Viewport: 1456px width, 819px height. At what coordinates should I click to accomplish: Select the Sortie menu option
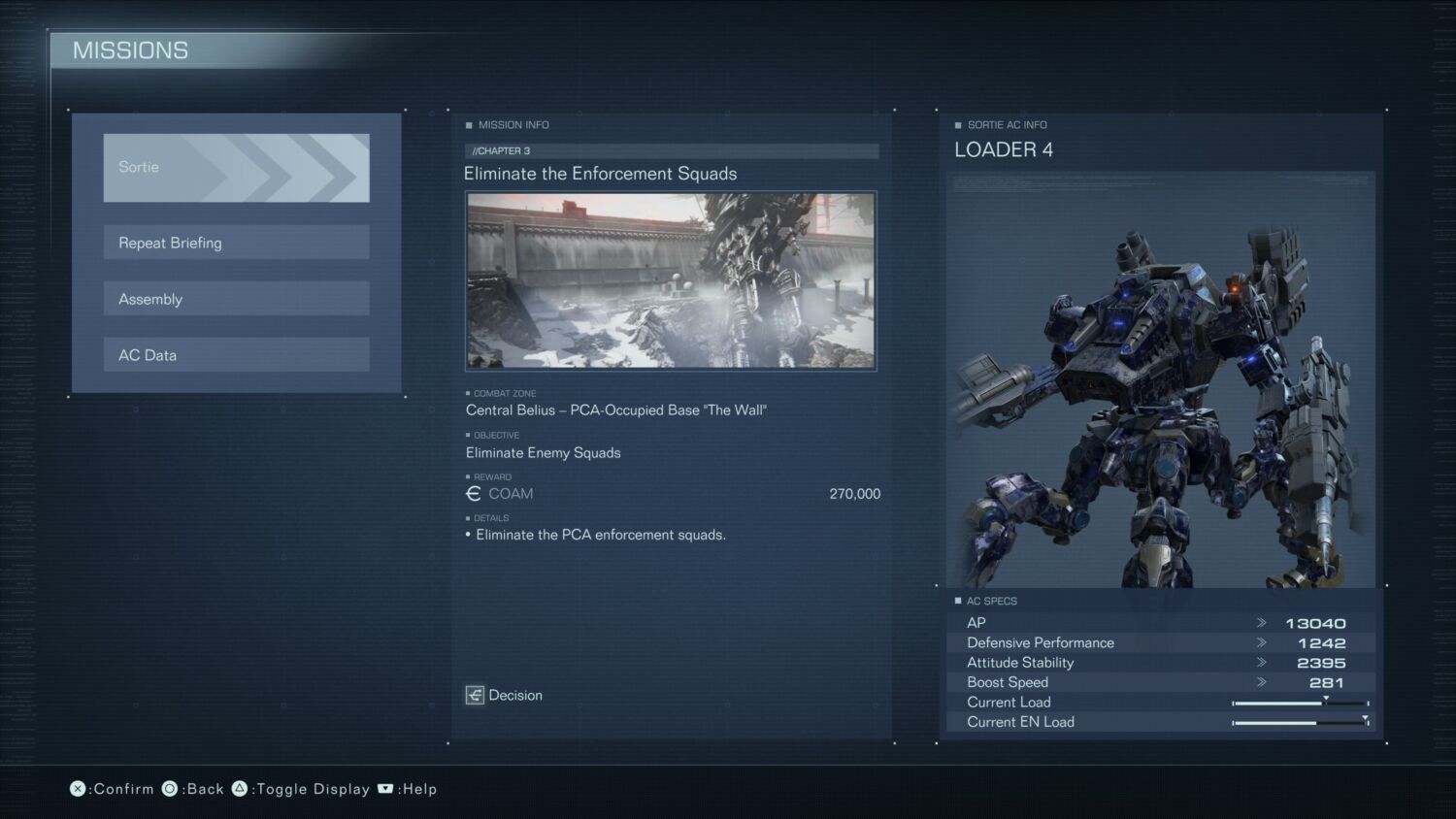(x=236, y=168)
